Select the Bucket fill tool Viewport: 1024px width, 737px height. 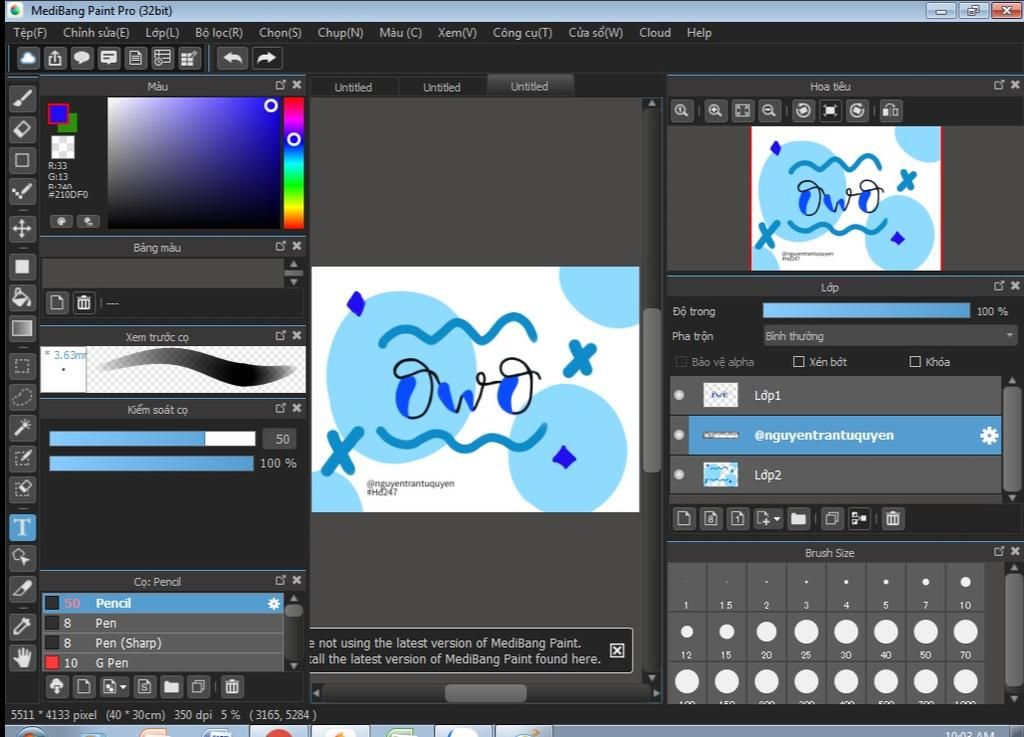(x=22, y=298)
